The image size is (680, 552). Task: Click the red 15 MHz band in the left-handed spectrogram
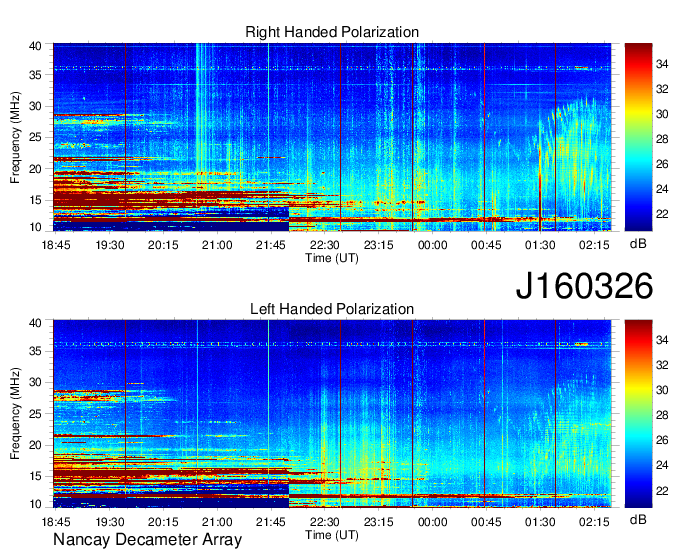click(x=173, y=473)
